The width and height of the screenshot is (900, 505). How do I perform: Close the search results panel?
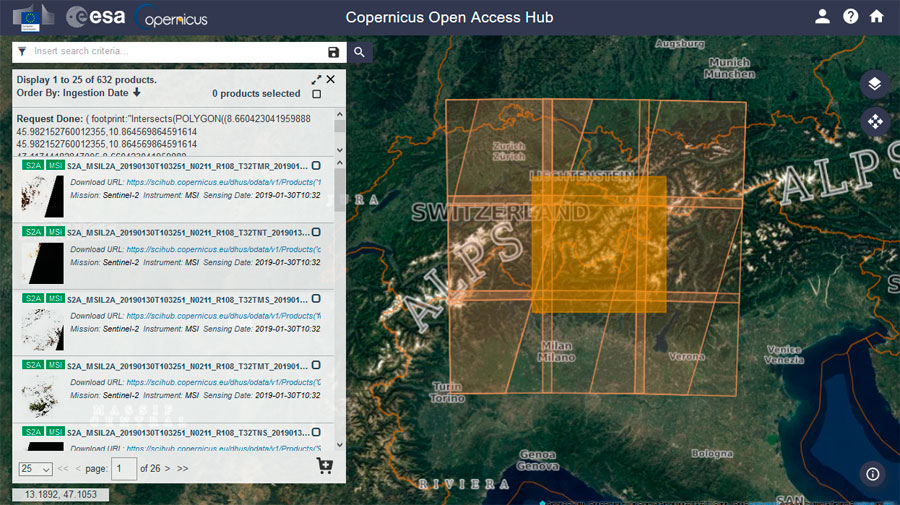[x=331, y=79]
